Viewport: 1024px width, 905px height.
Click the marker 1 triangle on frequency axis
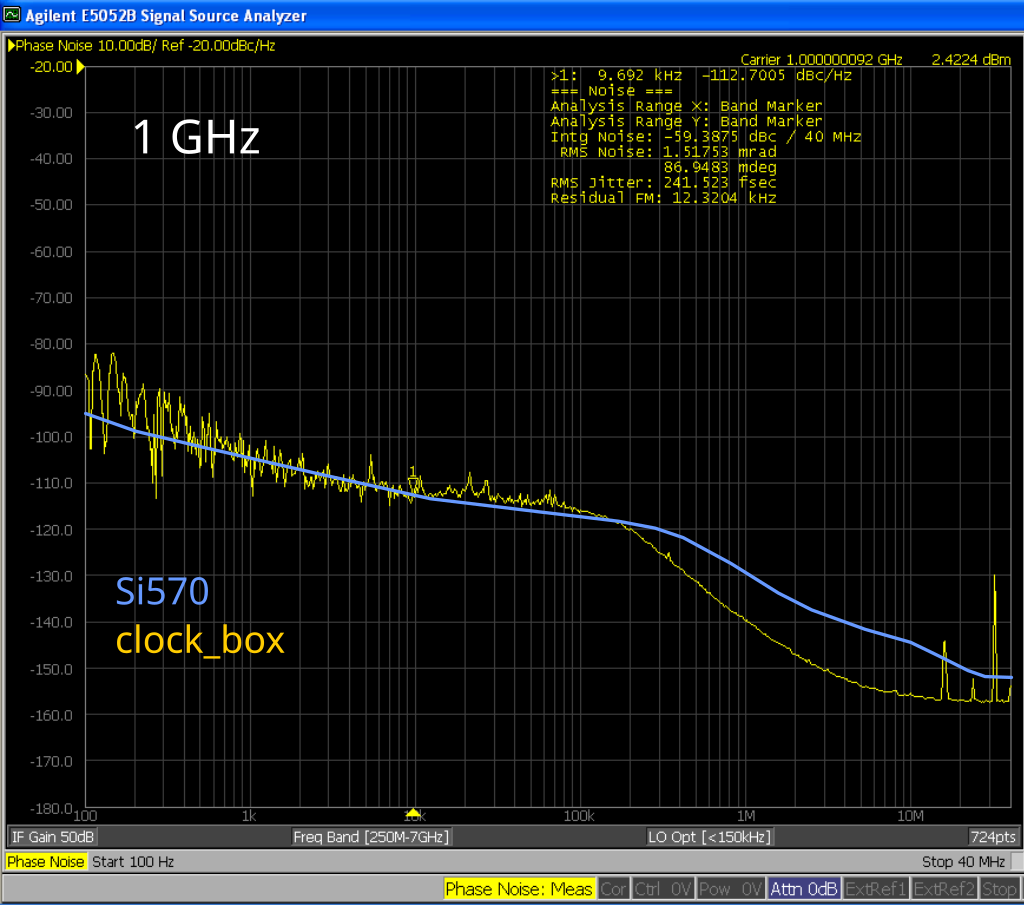413,815
